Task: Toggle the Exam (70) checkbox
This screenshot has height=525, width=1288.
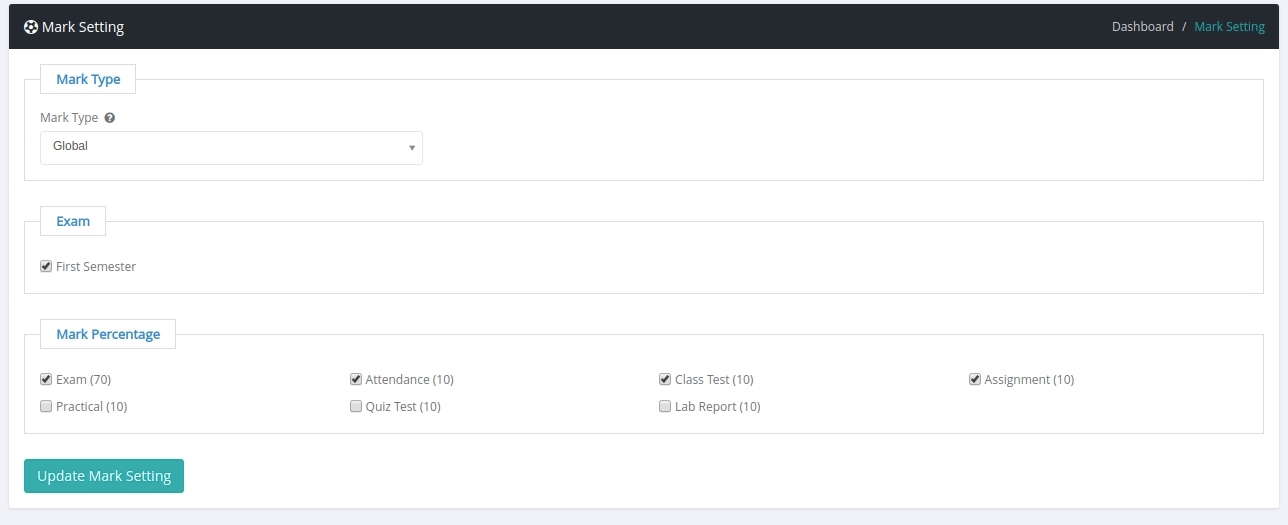Action: tap(46, 379)
